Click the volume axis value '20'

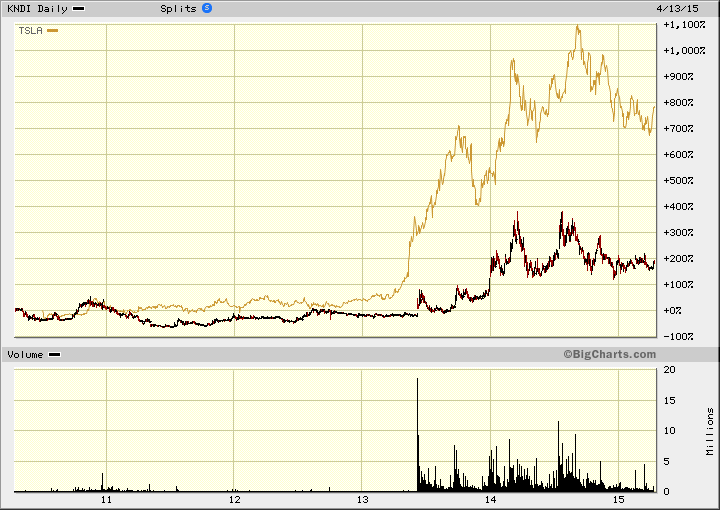(x=669, y=370)
